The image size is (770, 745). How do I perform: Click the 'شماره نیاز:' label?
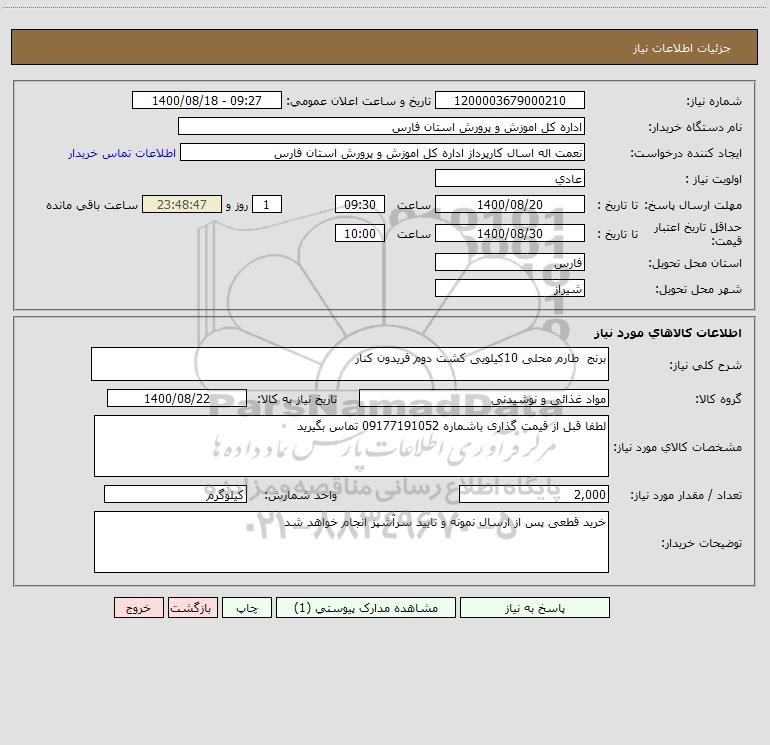point(714,101)
